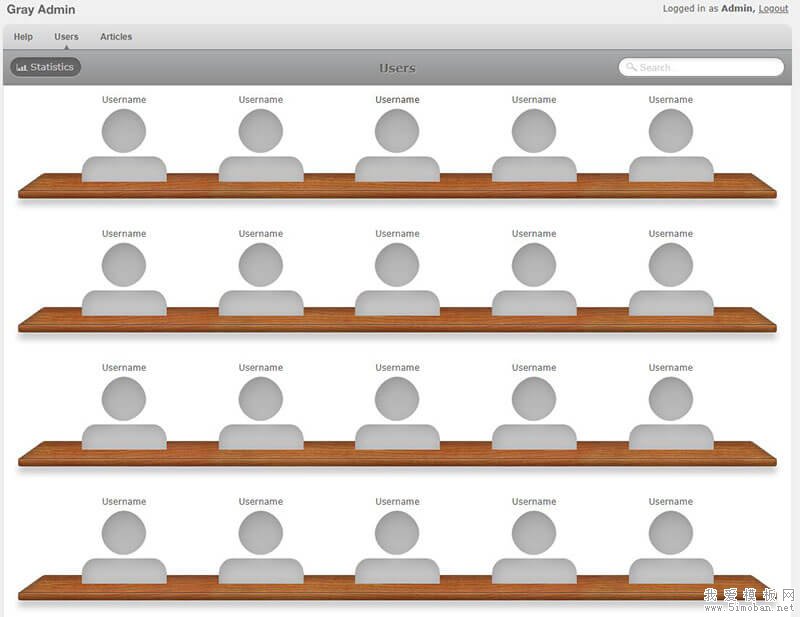Image resolution: width=800 pixels, height=617 pixels.
Task: Select the Users tab
Action: click(66, 37)
